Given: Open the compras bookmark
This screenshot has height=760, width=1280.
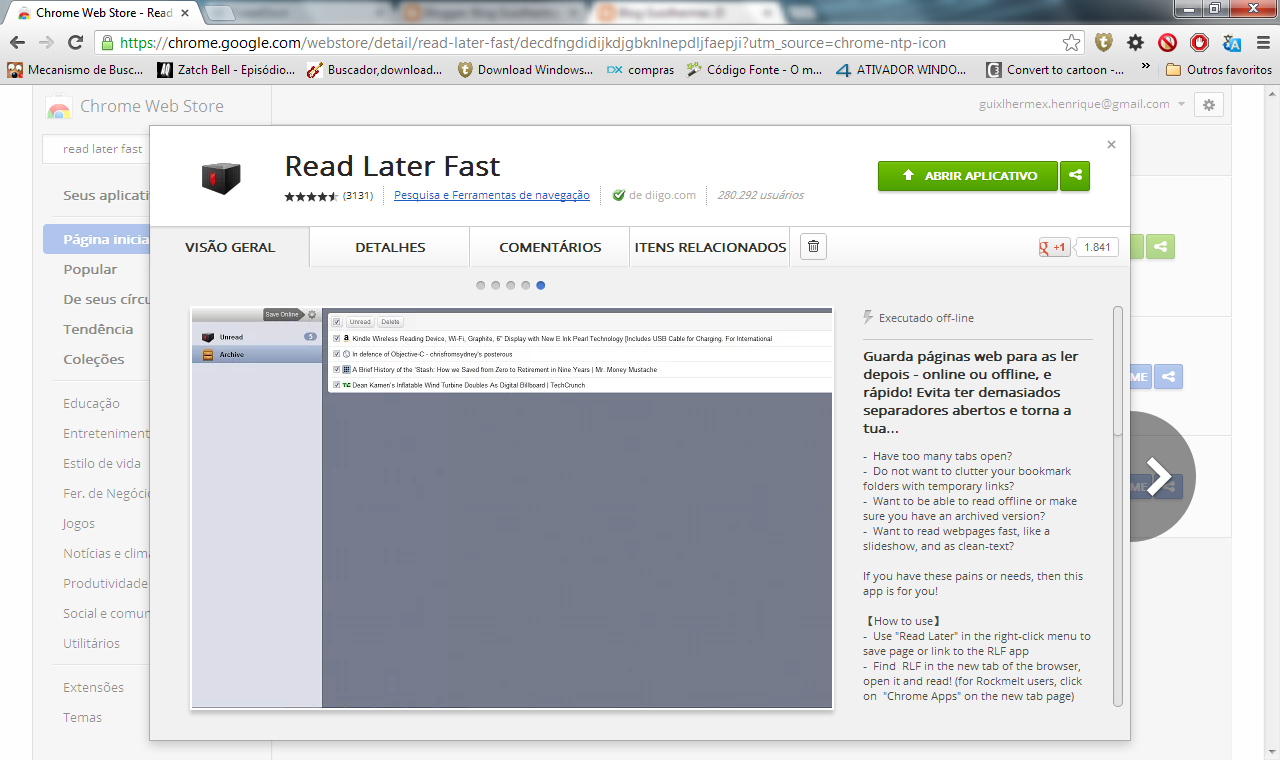Looking at the screenshot, I should pos(640,70).
